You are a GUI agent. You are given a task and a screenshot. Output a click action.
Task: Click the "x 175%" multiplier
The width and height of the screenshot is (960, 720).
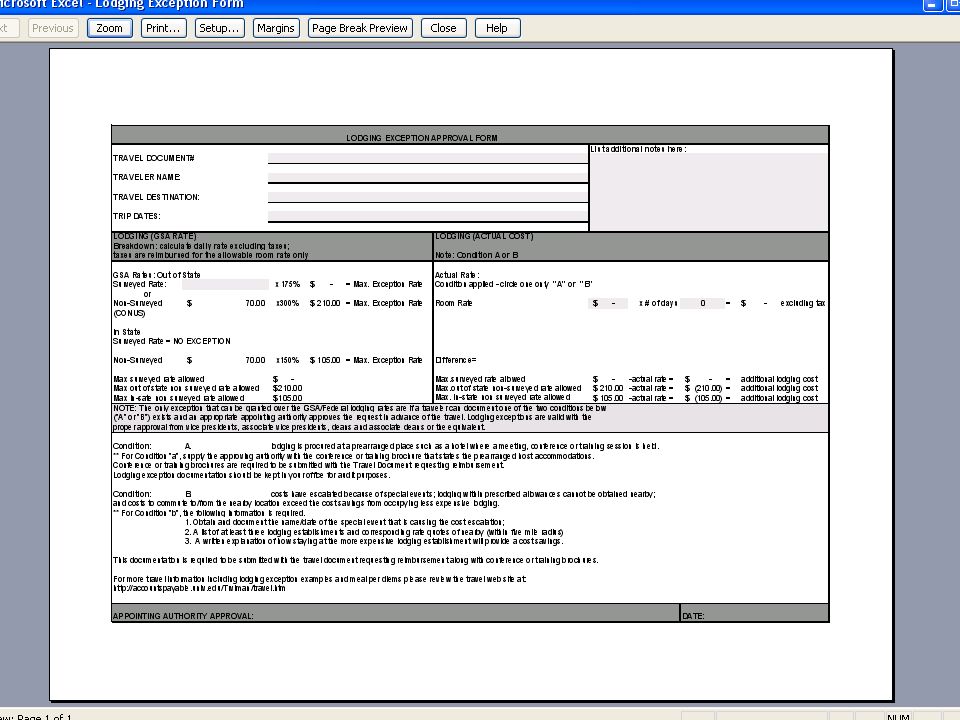[288, 284]
